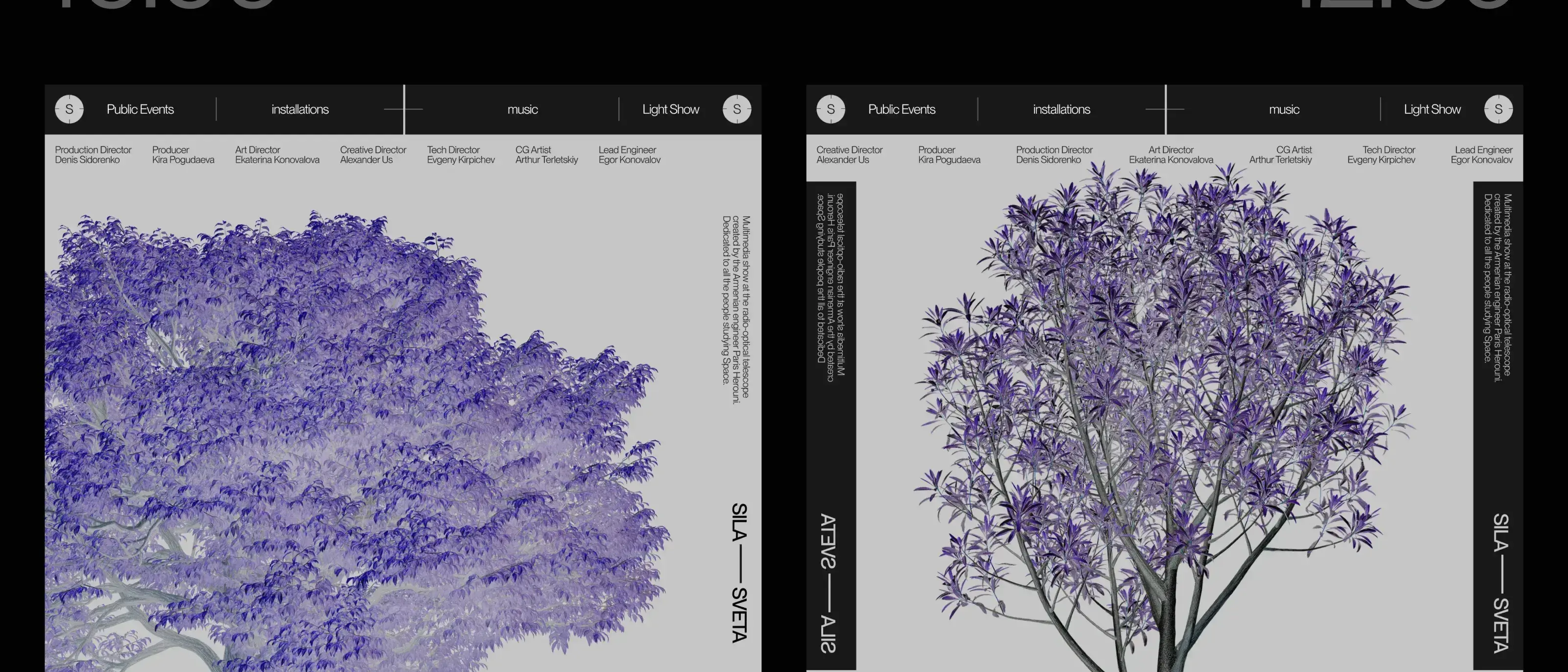Open Public Events in left poster

[x=140, y=110]
